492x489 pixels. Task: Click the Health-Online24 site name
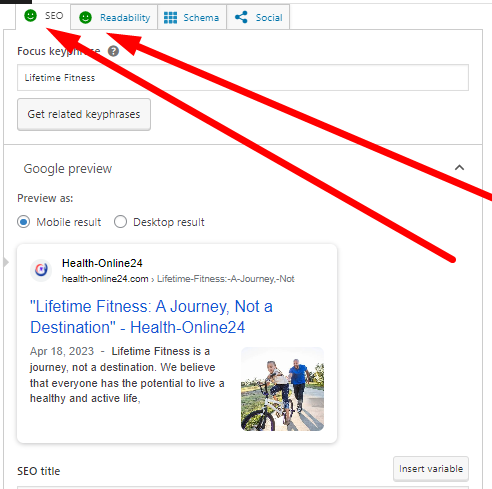pyautogui.click(x=102, y=263)
